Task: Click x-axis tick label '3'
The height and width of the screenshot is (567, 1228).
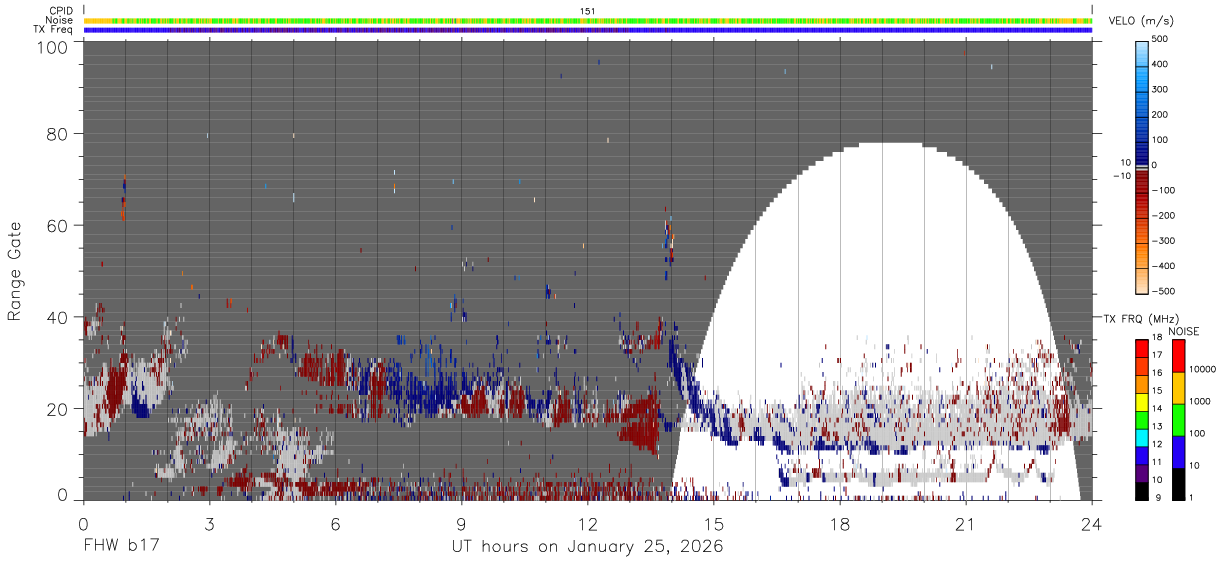Action: point(209,524)
